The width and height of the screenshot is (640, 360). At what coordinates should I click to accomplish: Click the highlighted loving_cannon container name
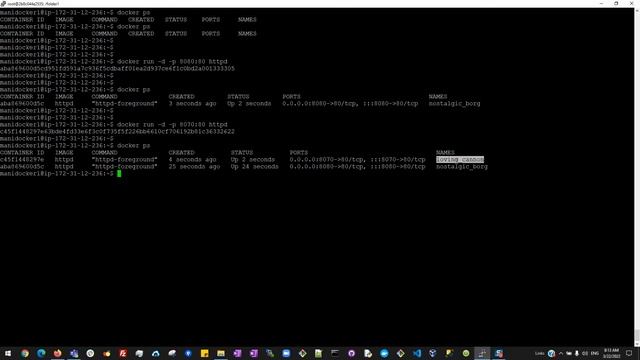460,160
